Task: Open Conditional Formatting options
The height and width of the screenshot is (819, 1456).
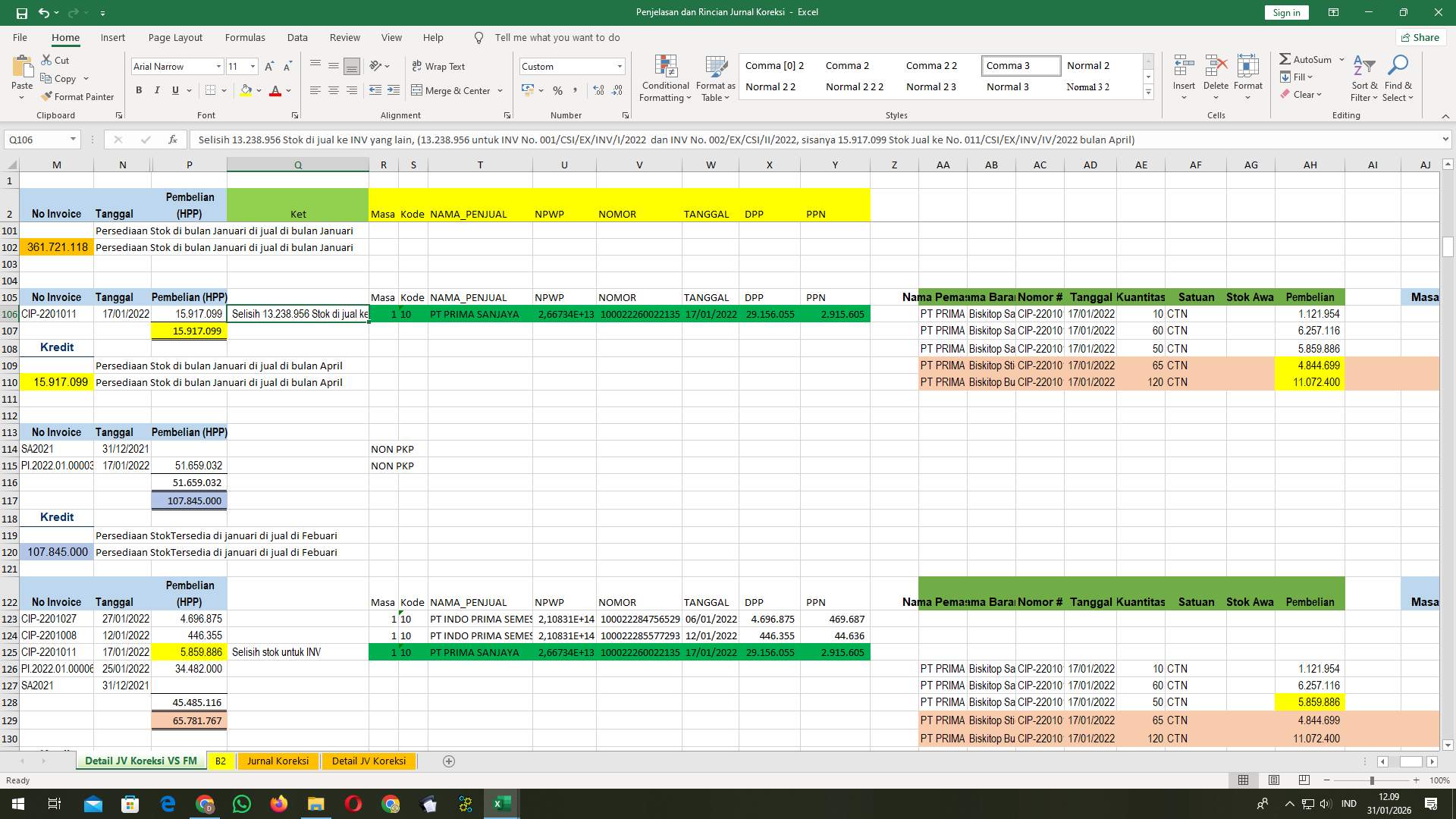Action: [x=665, y=77]
